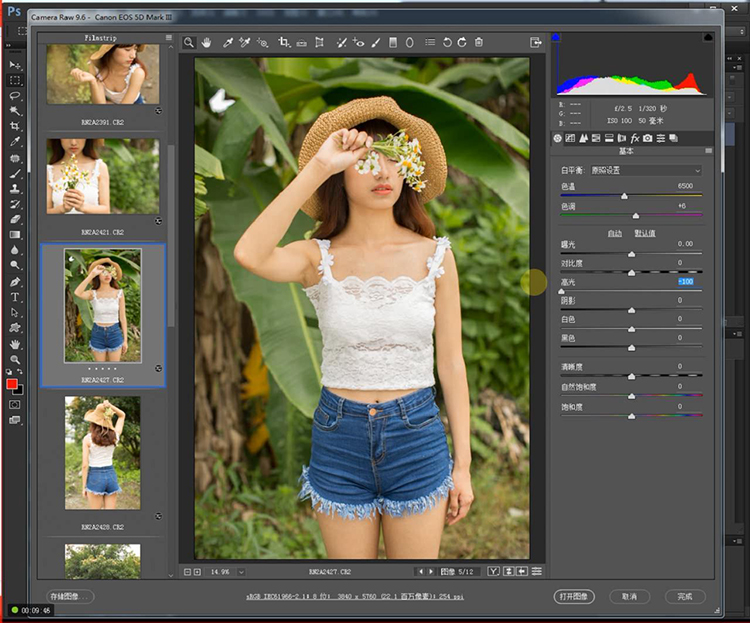Select filmstrip thumbnail 8N2A2391.CR2

[103, 74]
